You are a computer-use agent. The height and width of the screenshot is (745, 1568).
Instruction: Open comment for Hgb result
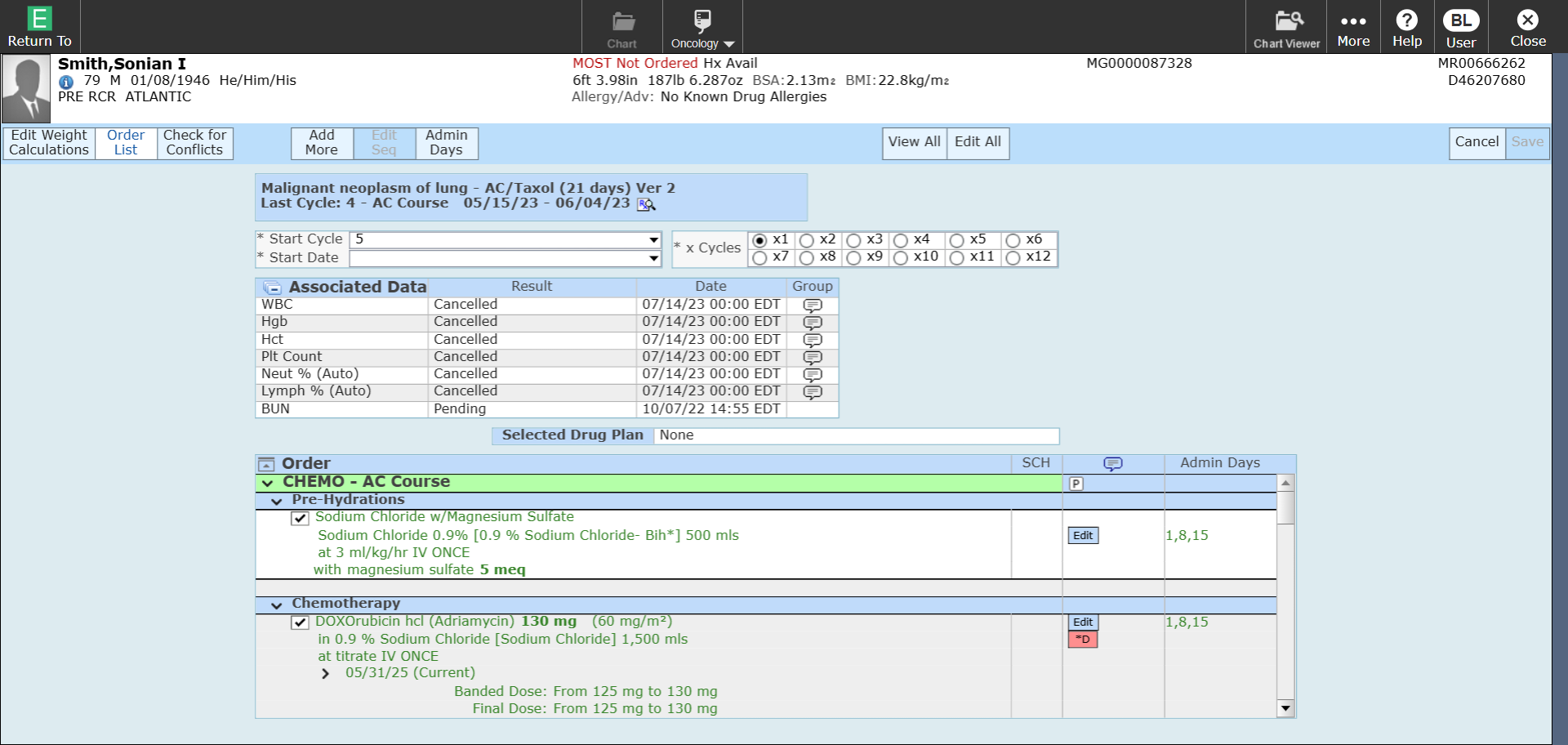coord(813,323)
